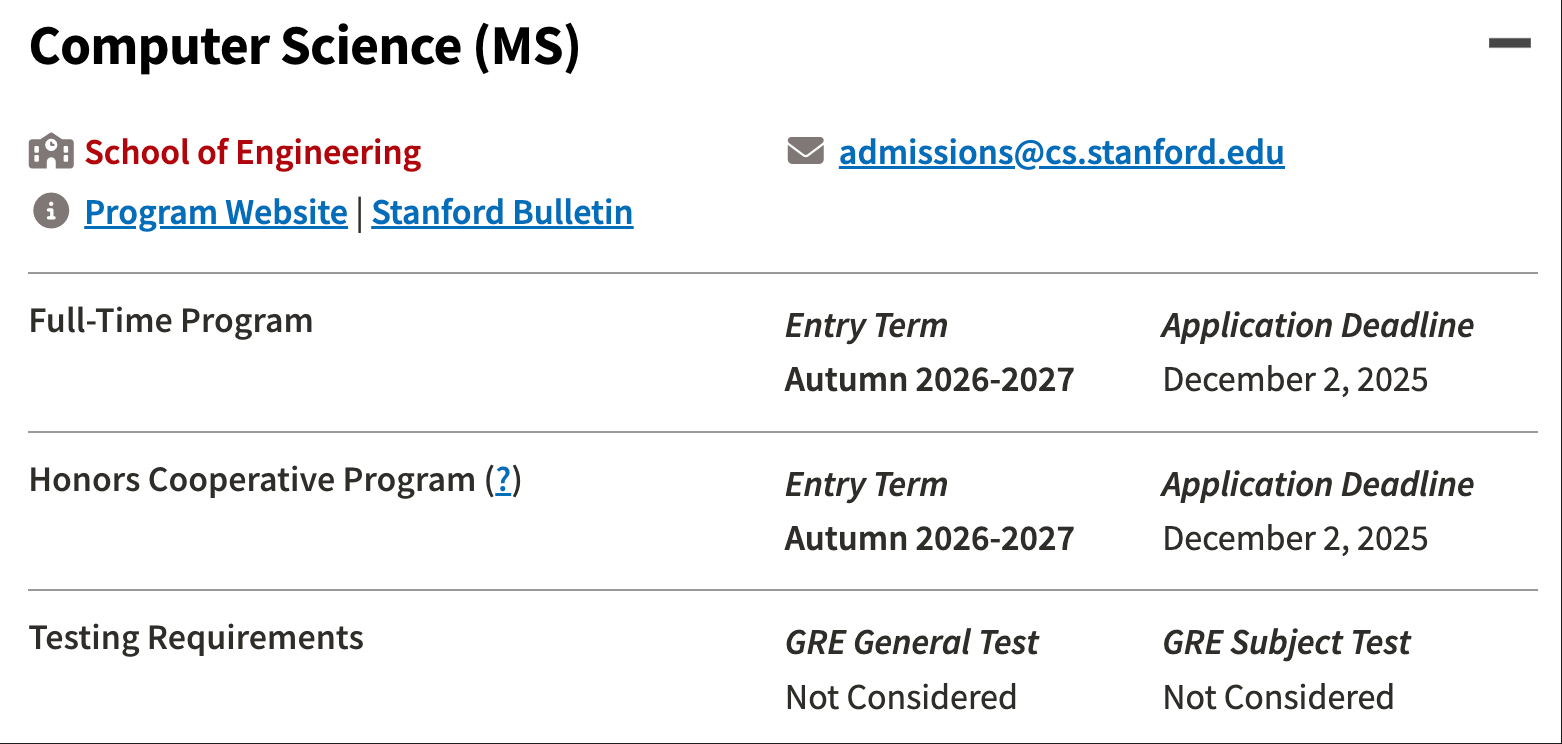Email admissions@cs.stanford.edu
1562x744 pixels.
coord(1061,153)
